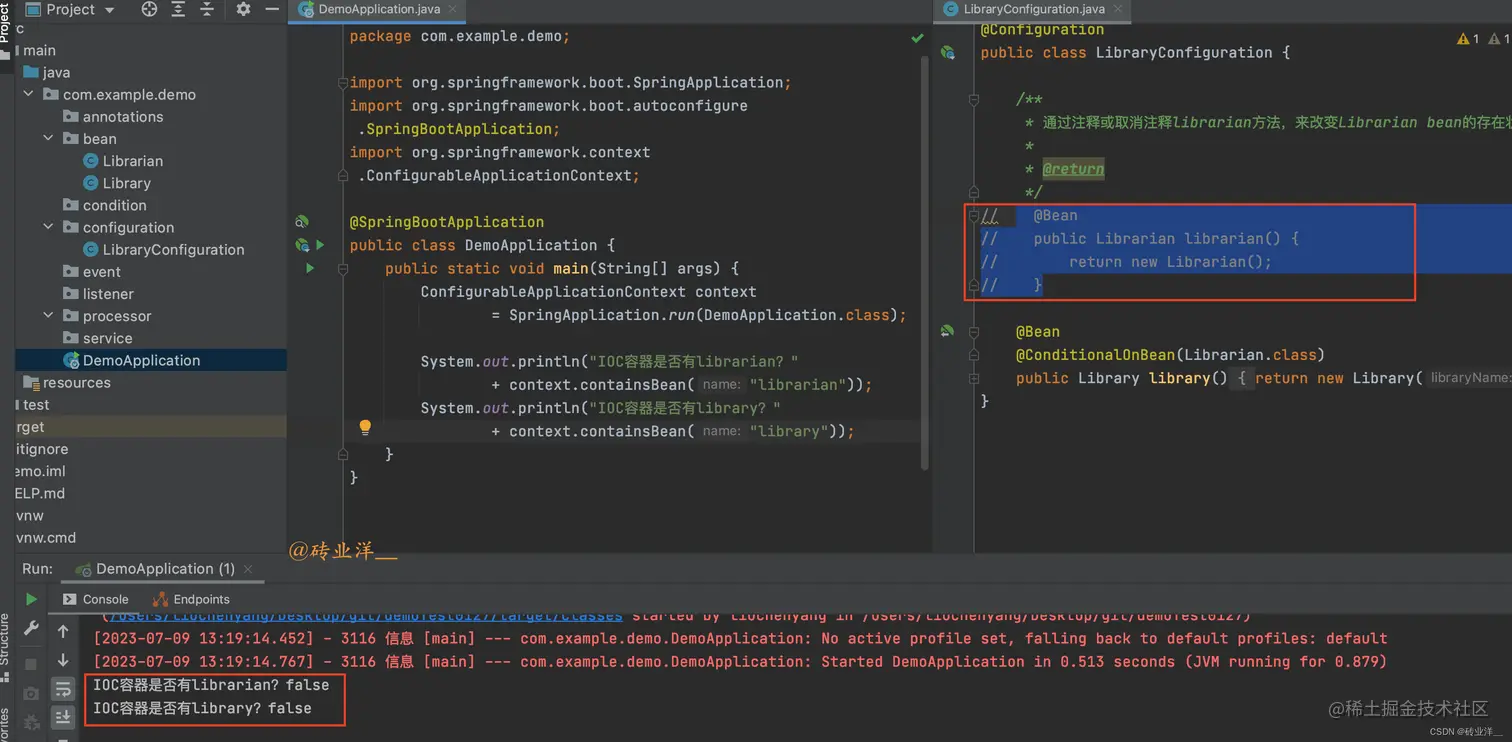1512x742 pixels.
Task: Open the Structure side tool window
Action: click(5, 645)
